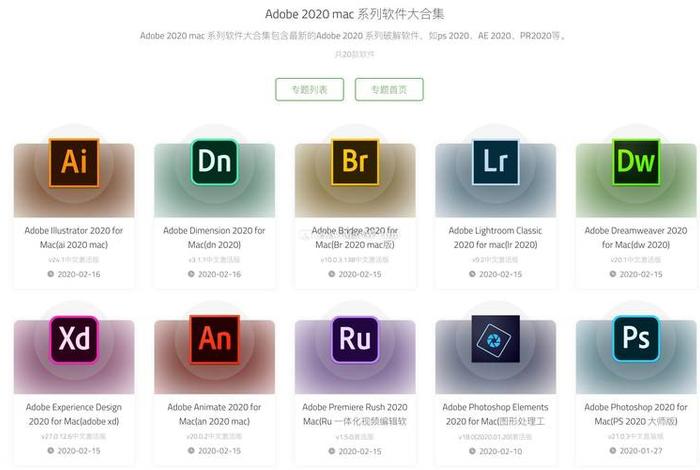The image size is (700, 470).
Task: Click date 2020-02-16 on Illustrator card
Action: click(79, 274)
